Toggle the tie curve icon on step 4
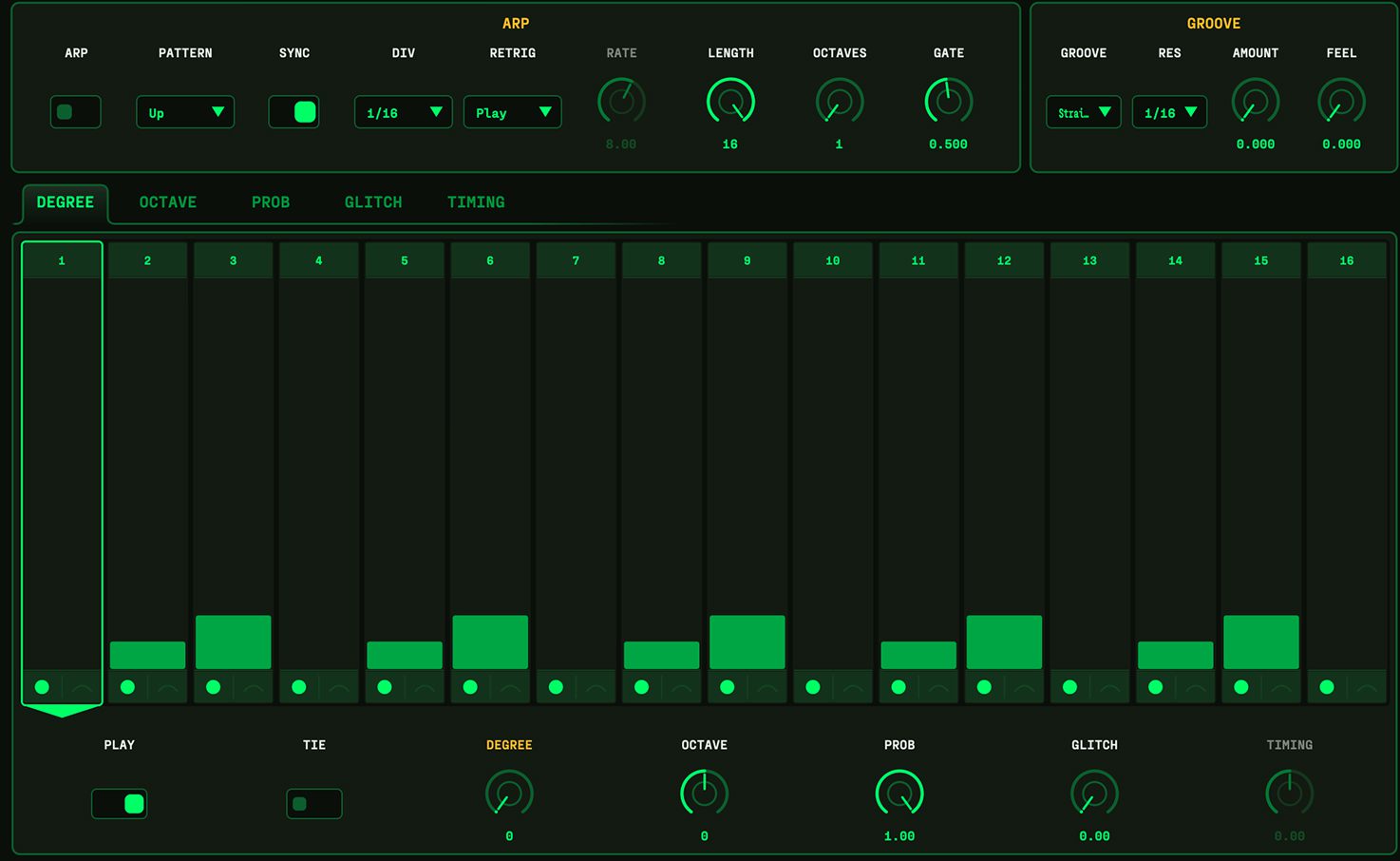The width and height of the screenshot is (1400, 861). pyautogui.click(x=339, y=687)
